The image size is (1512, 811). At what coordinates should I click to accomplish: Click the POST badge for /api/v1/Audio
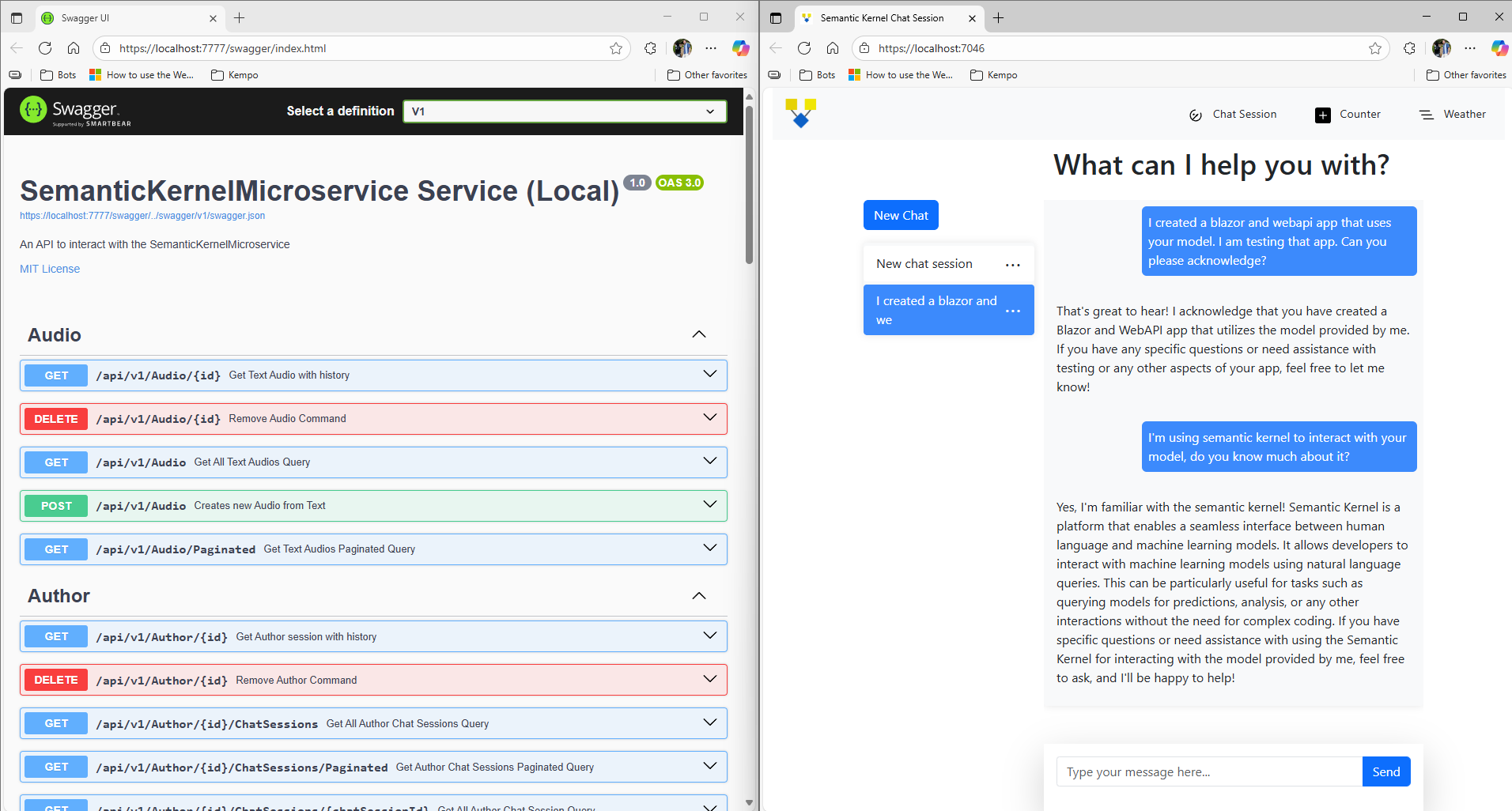(x=56, y=506)
